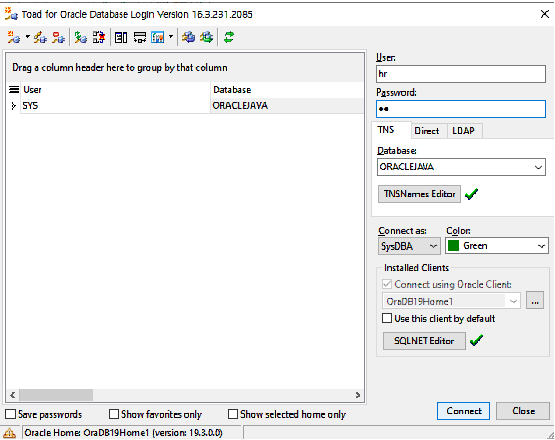
Task: Click the blue grid view toolbar icon
Action: point(158,37)
